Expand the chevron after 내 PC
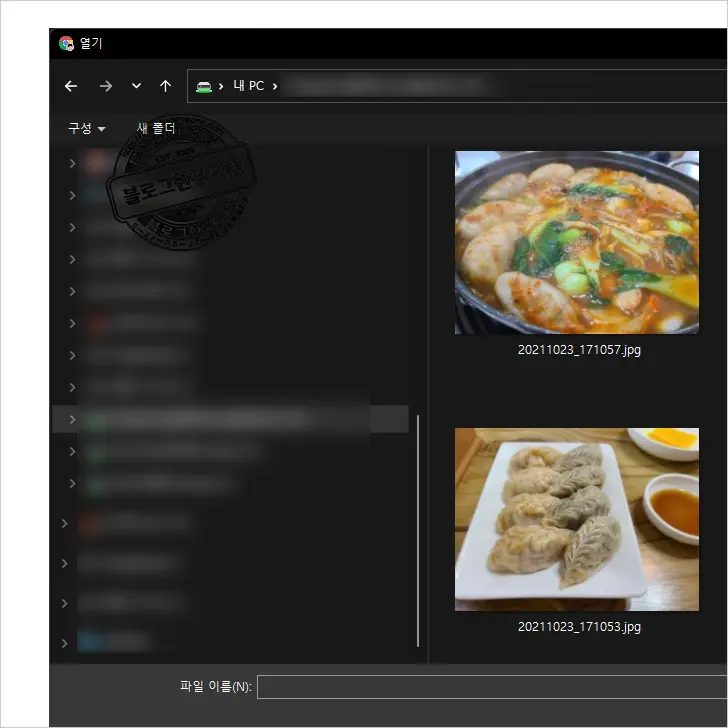The image size is (728, 728). [x=275, y=86]
